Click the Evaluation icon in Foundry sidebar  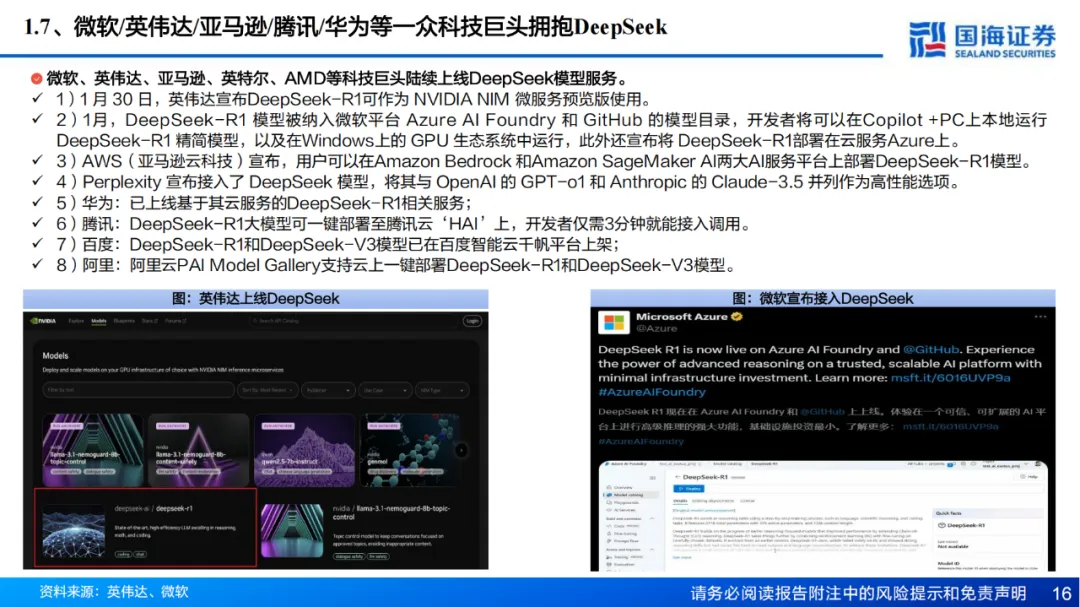[609, 564]
